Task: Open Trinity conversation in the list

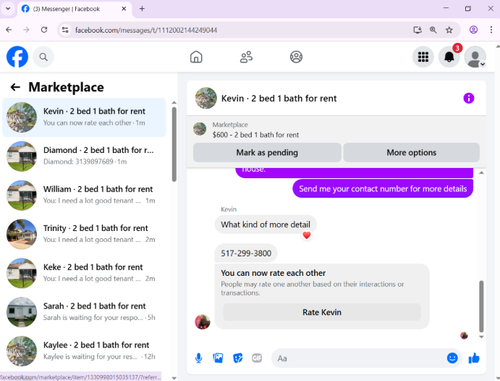Action: point(84,234)
